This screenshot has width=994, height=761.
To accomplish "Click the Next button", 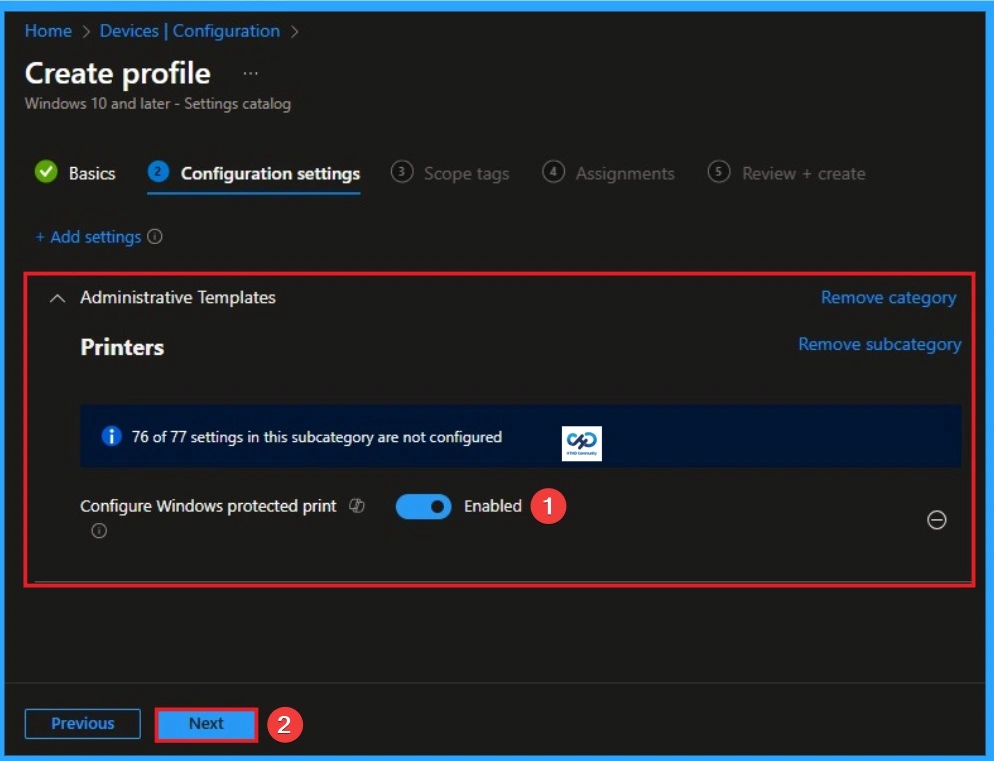I will click(206, 723).
